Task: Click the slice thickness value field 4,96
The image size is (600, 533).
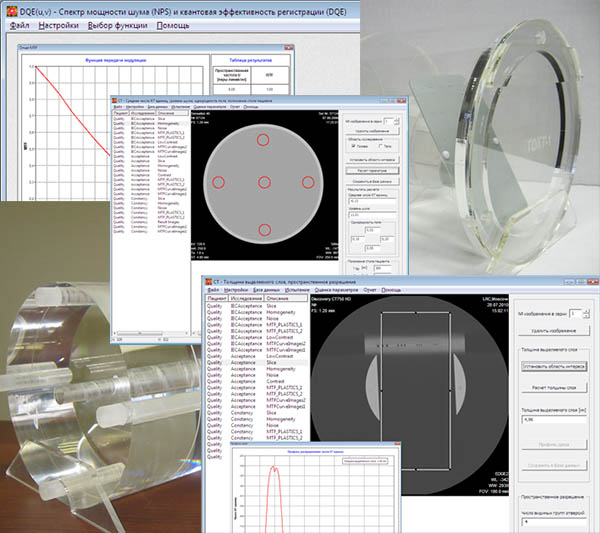Action: click(x=554, y=420)
